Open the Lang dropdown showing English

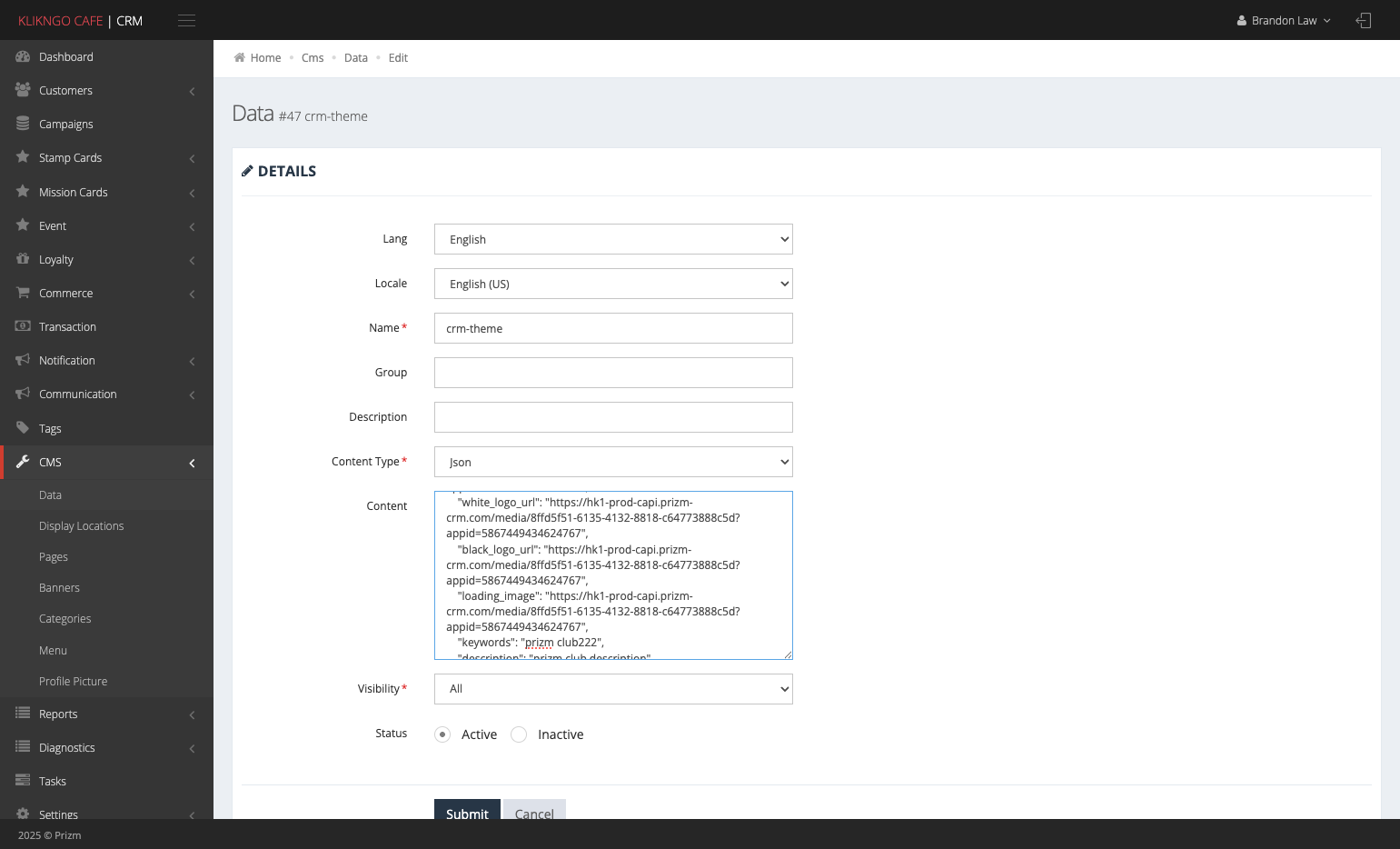click(x=613, y=239)
